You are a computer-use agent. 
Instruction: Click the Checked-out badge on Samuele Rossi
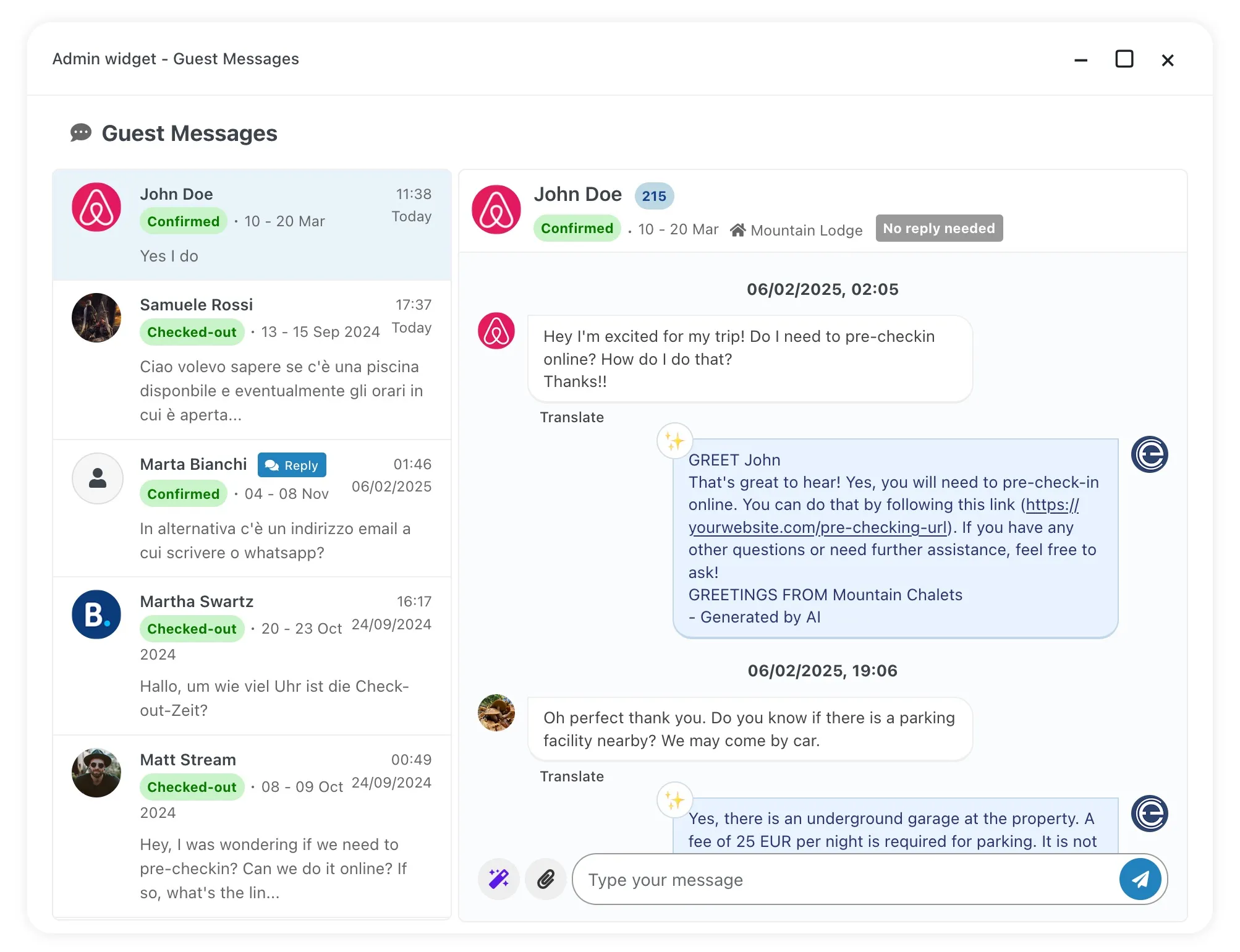pyautogui.click(x=192, y=332)
